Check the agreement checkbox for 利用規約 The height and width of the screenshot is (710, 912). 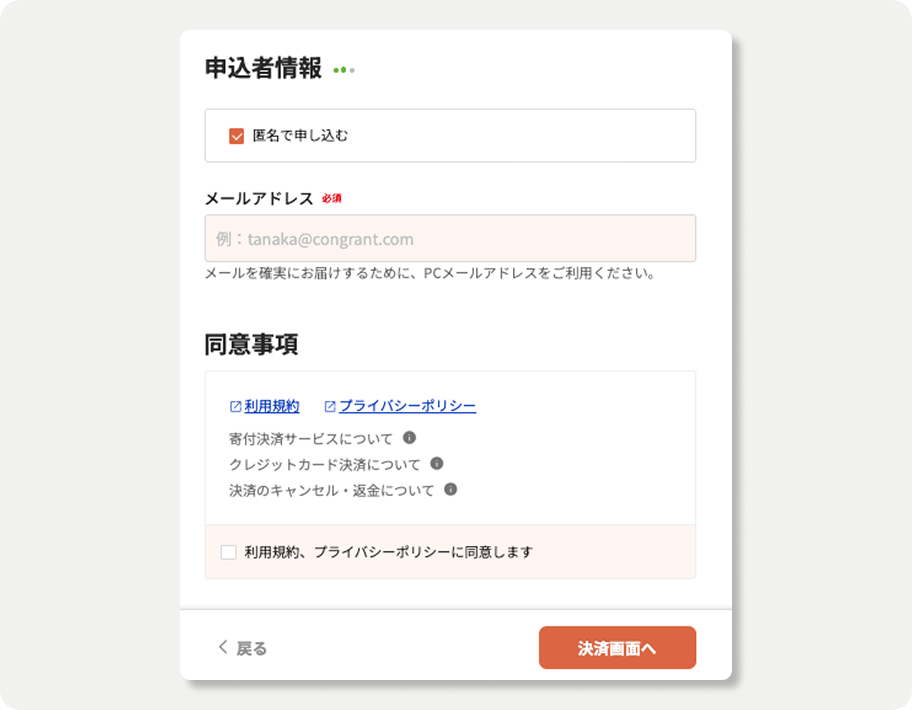click(x=229, y=552)
